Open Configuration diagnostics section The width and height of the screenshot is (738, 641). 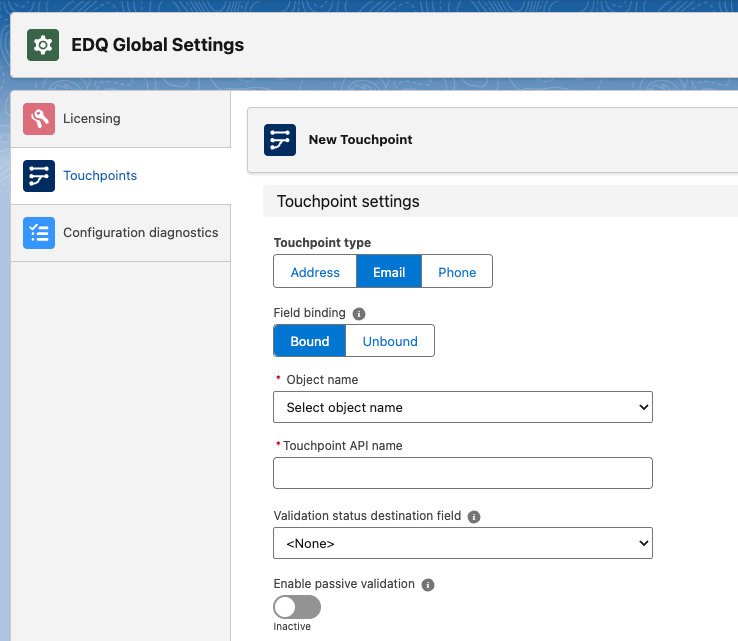pos(121,233)
